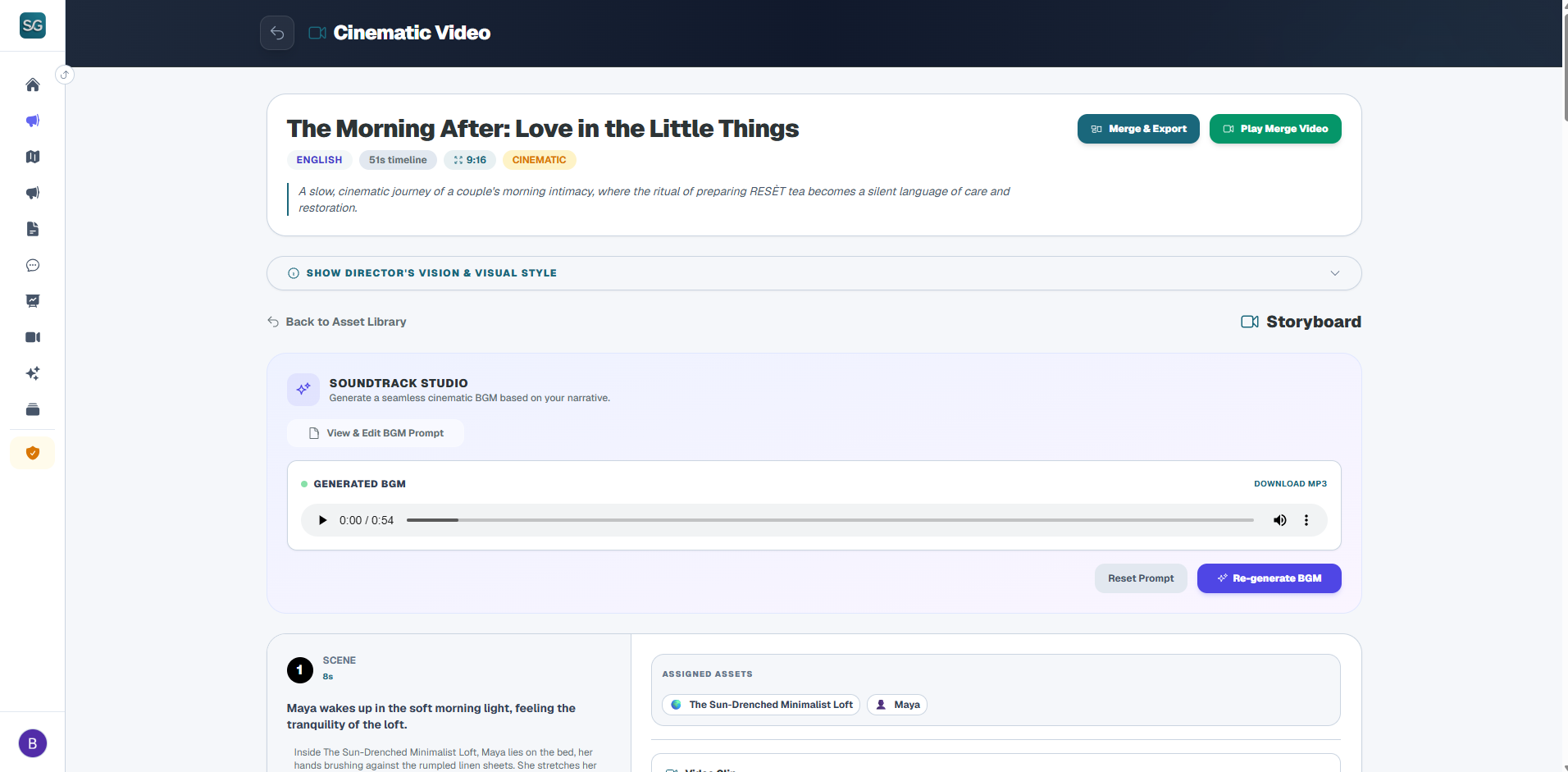Toggle the sidebar collapse circle button
Screen dimensions: 1568x772
(65, 75)
